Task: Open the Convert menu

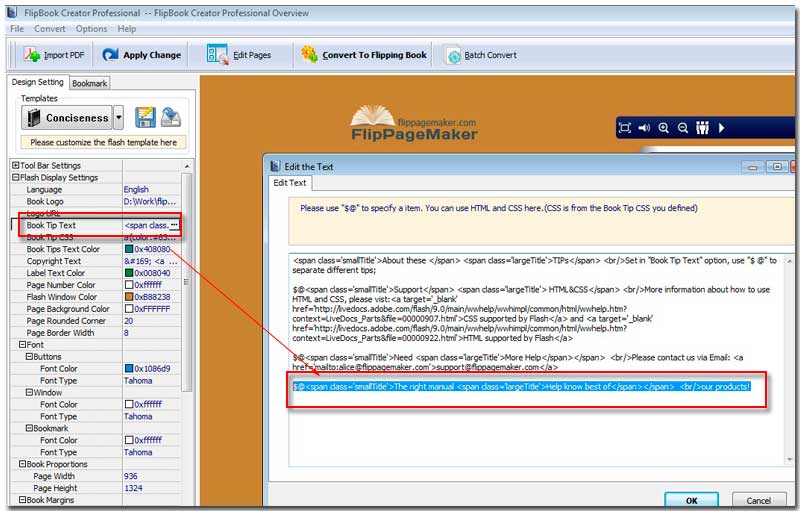Action: (49, 29)
